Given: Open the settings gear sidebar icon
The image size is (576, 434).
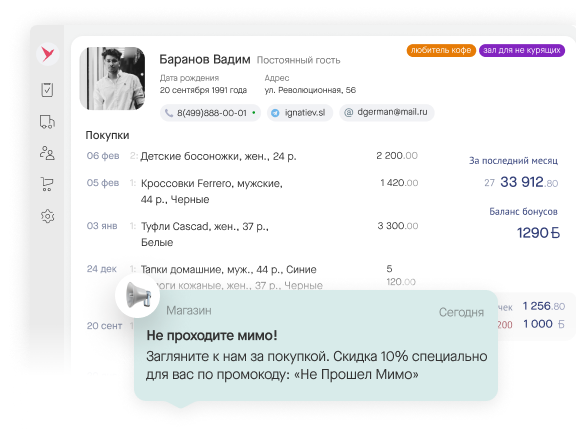Looking at the screenshot, I should tap(47, 216).
